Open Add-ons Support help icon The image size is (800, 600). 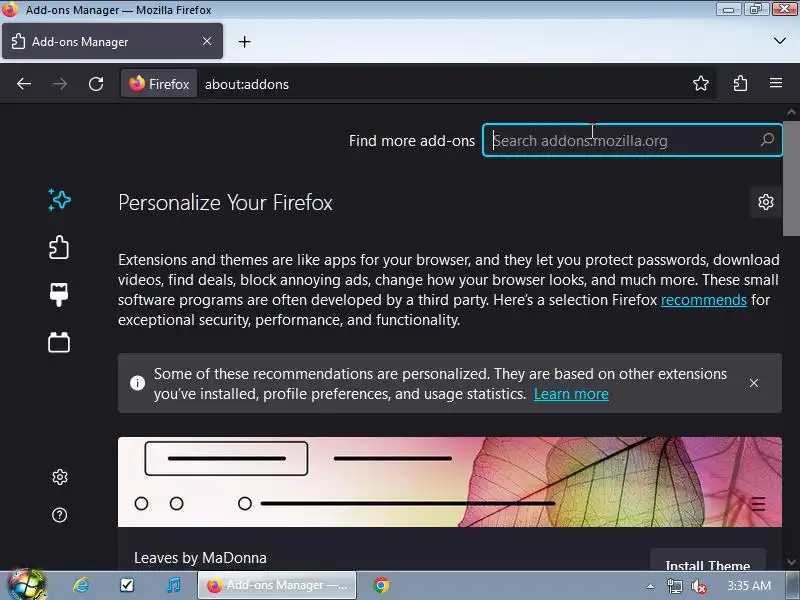60,515
